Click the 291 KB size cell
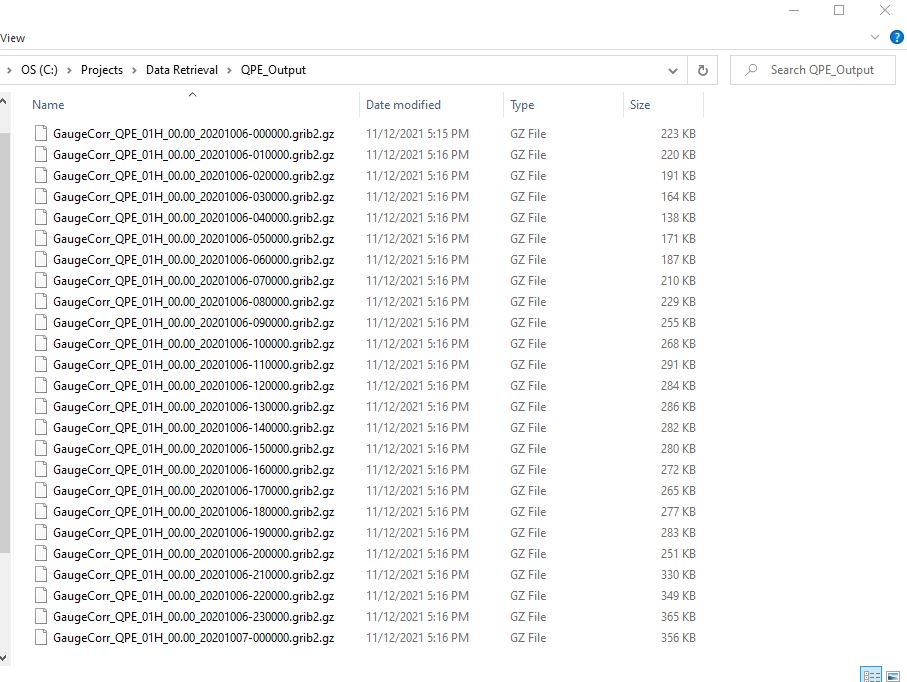The width and height of the screenshot is (907, 682). click(678, 364)
